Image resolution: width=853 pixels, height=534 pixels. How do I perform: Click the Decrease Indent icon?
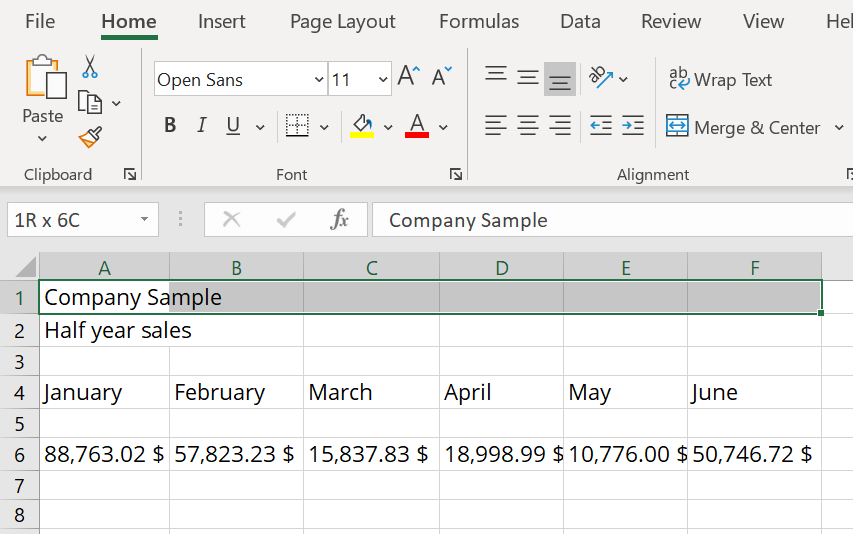pyautogui.click(x=600, y=126)
